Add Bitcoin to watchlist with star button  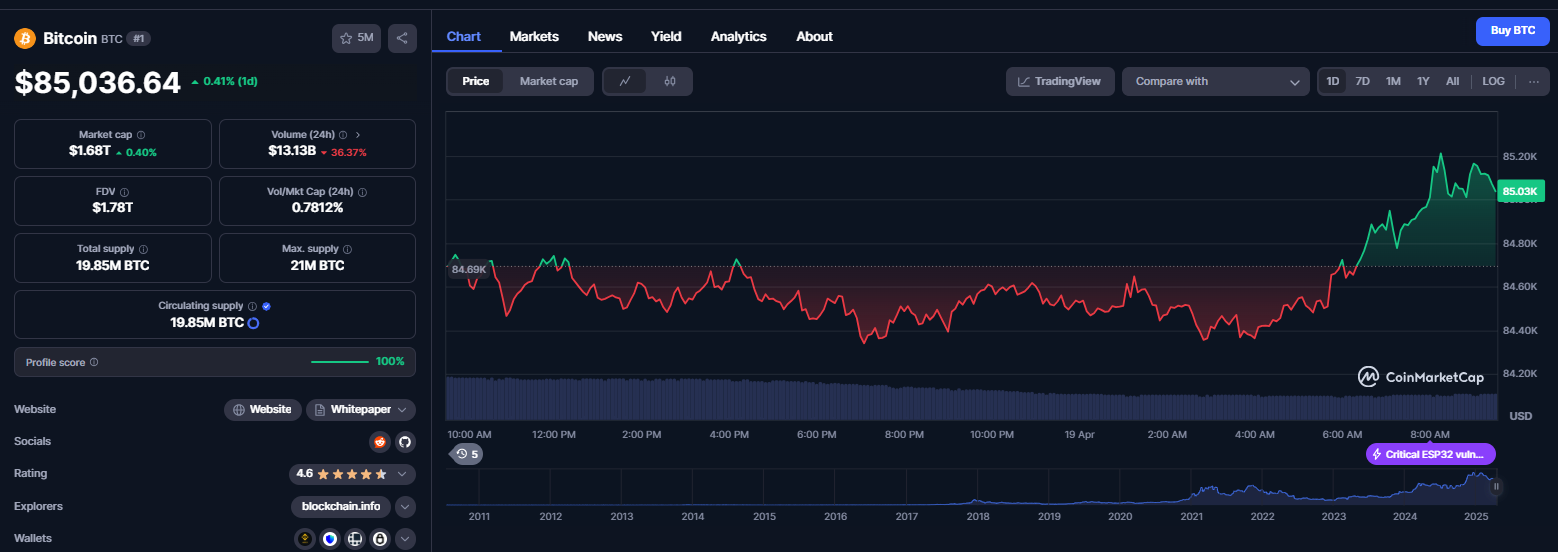click(356, 38)
